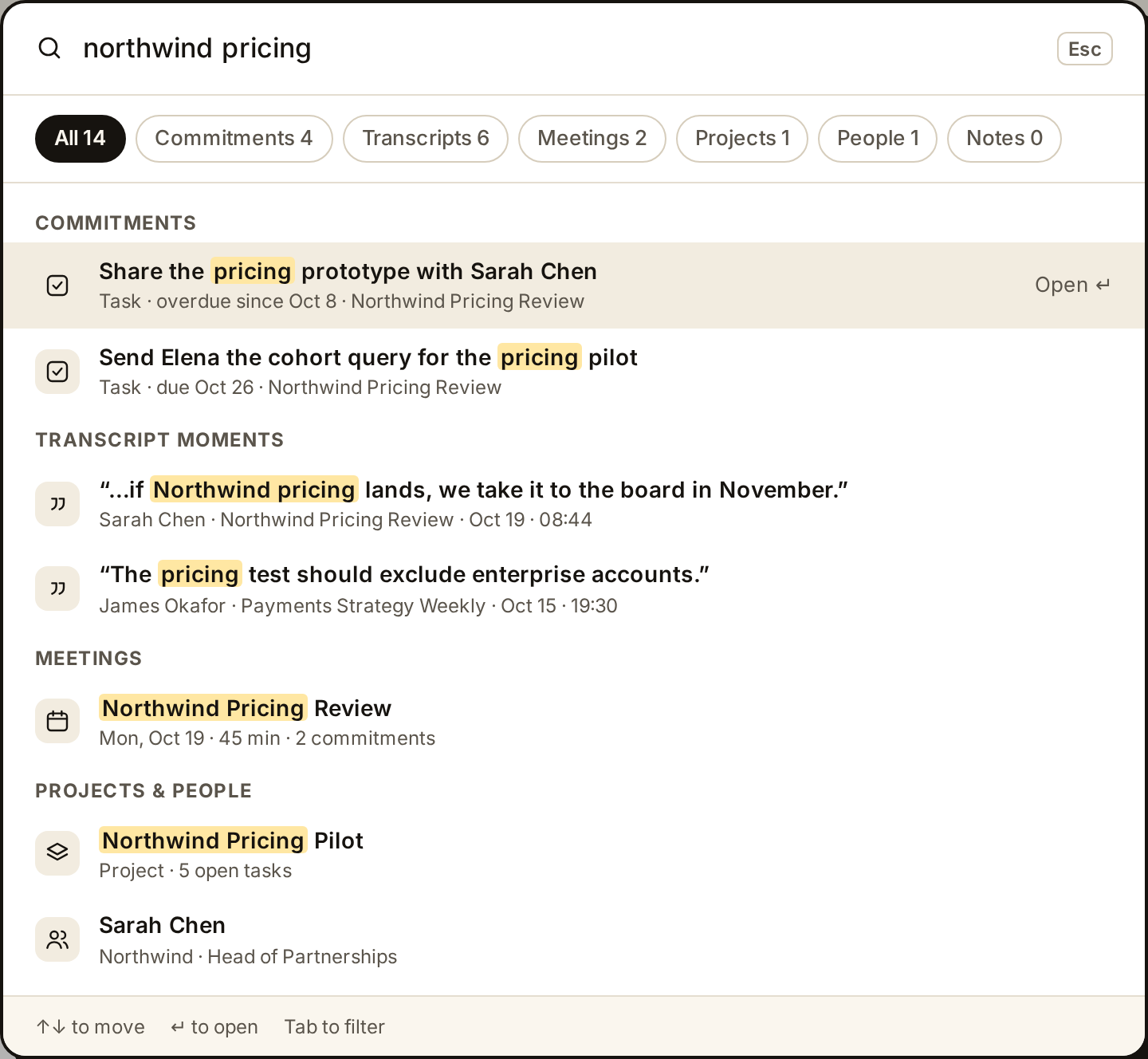Screen dimensions: 1148x1059
Task: Click "Mon, Oct 19 · 45 min · 2 commitments" line
Action: (x=267, y=738)
